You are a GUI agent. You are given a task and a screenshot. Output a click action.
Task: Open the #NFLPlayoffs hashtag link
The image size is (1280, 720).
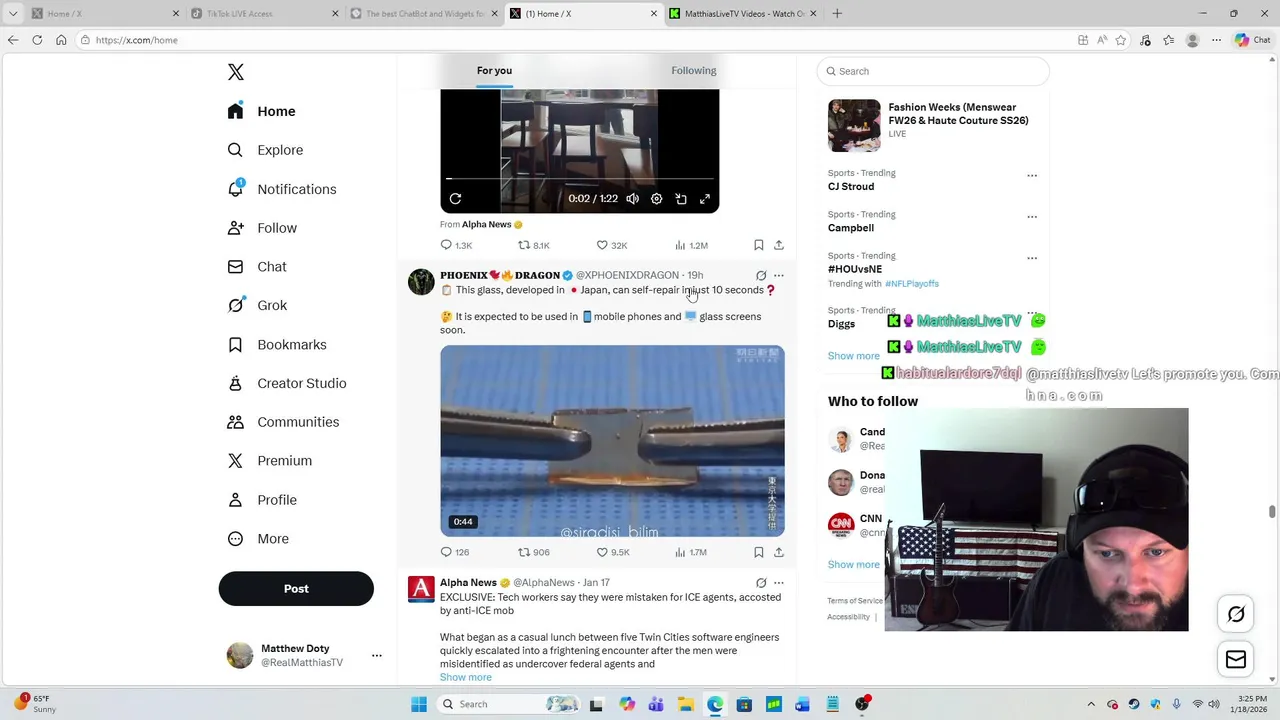(912, 284)
